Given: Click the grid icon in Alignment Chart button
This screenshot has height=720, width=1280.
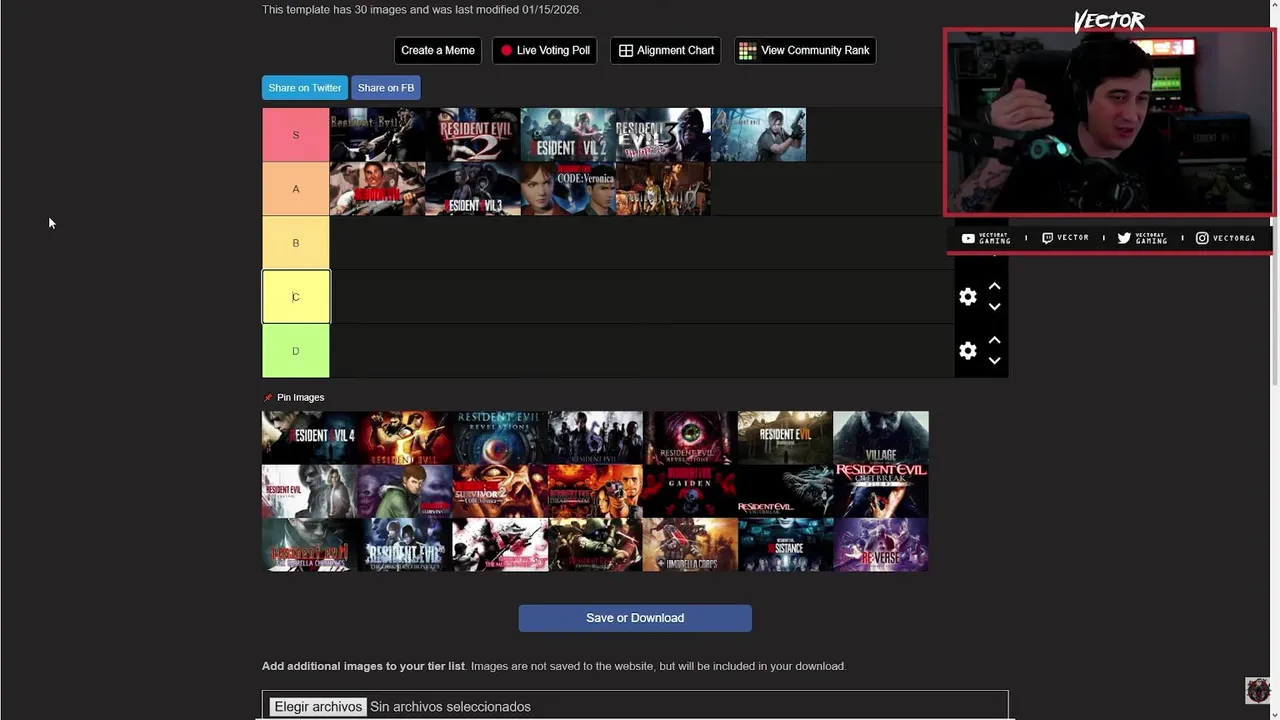Looking at the screenshot, I should 626,50.
